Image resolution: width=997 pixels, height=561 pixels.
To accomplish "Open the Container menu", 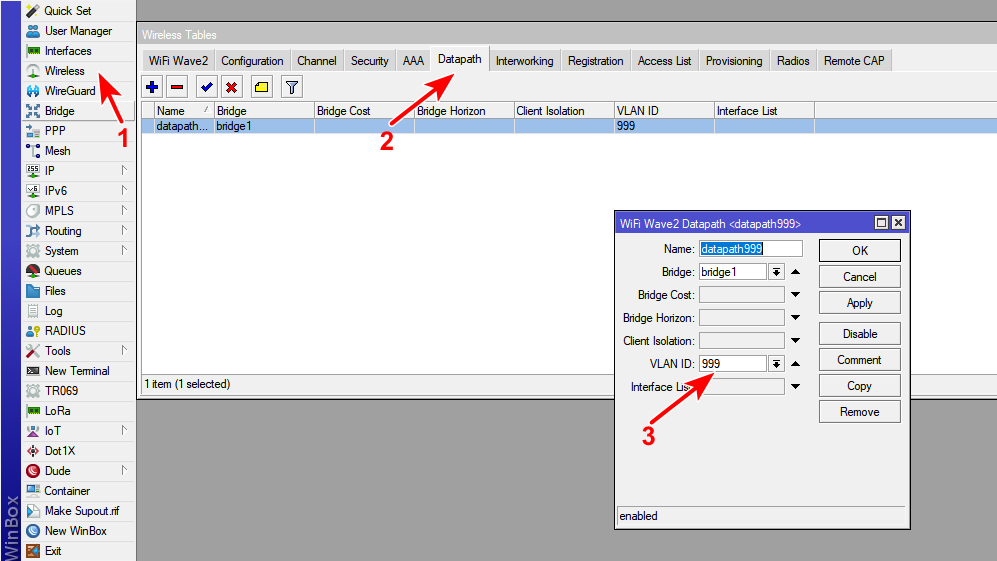I will click(x=79, y=491).
